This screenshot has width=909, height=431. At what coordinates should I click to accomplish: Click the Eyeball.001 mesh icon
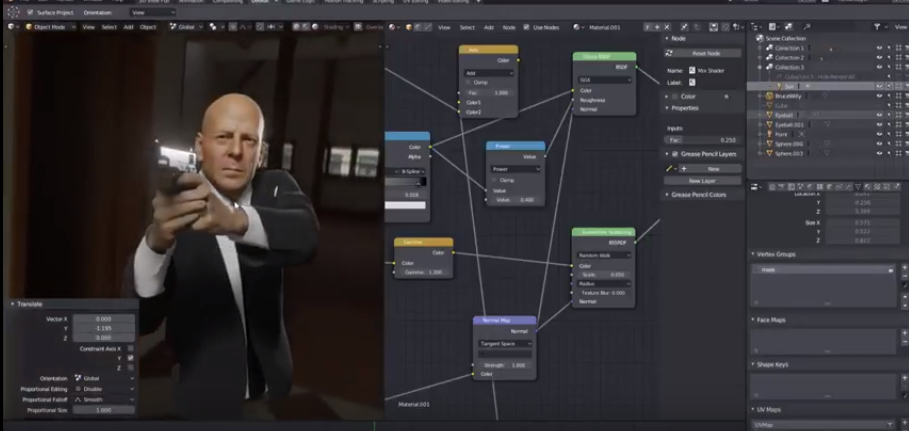770,124
